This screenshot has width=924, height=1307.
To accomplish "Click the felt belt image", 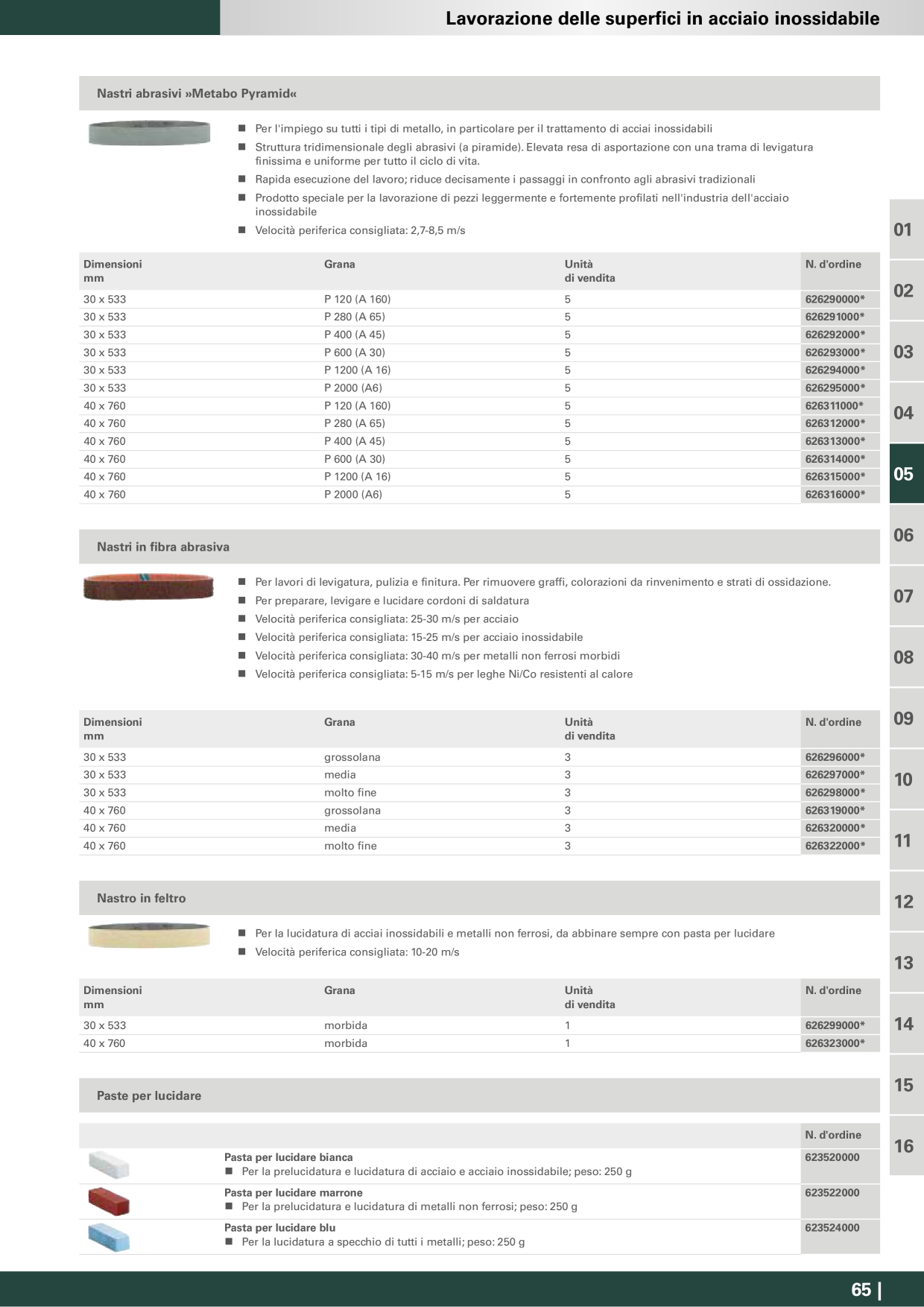I will click(x=149, y=935).
